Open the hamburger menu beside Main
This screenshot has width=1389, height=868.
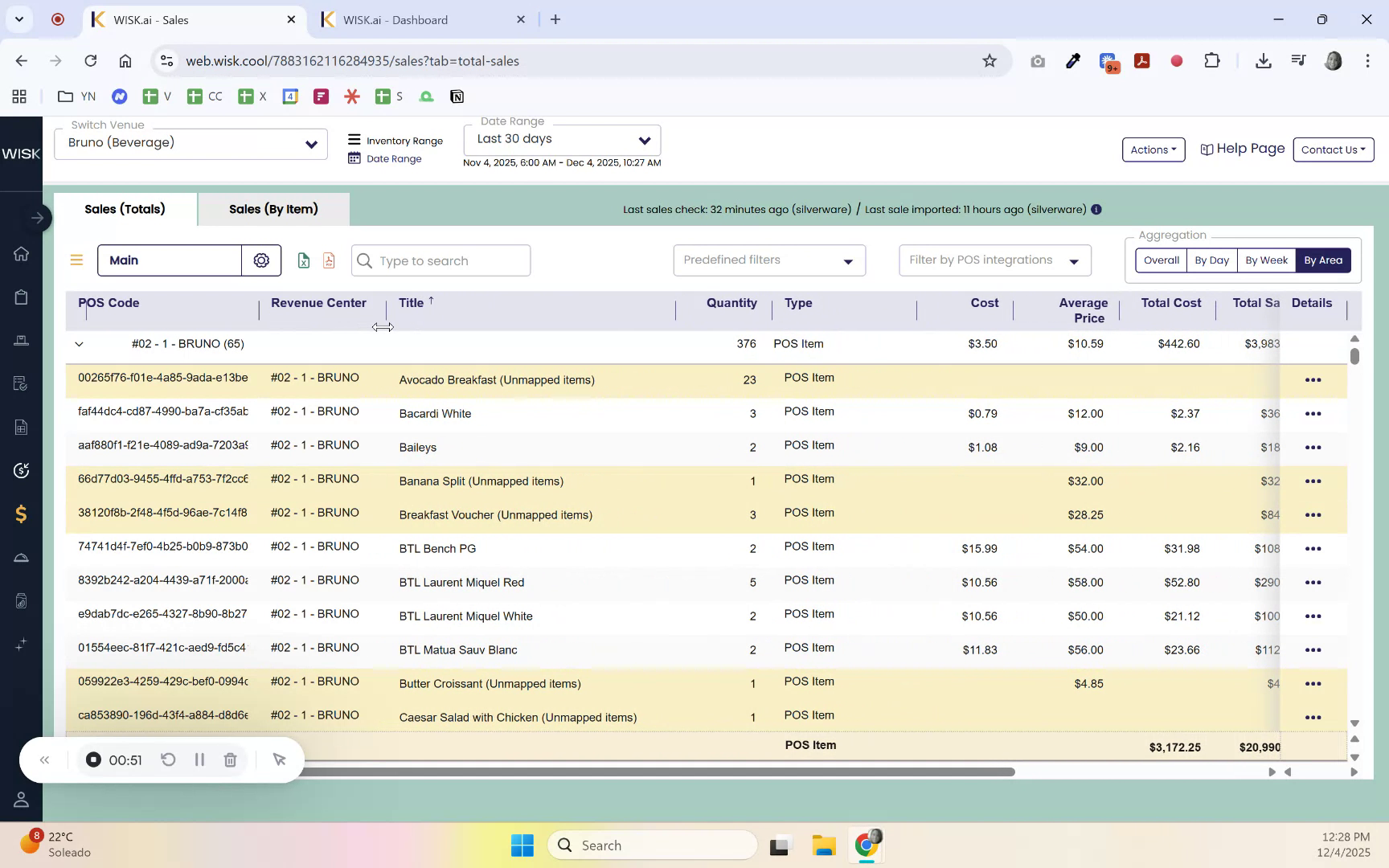pyautogui.click(x=76, y=260)
